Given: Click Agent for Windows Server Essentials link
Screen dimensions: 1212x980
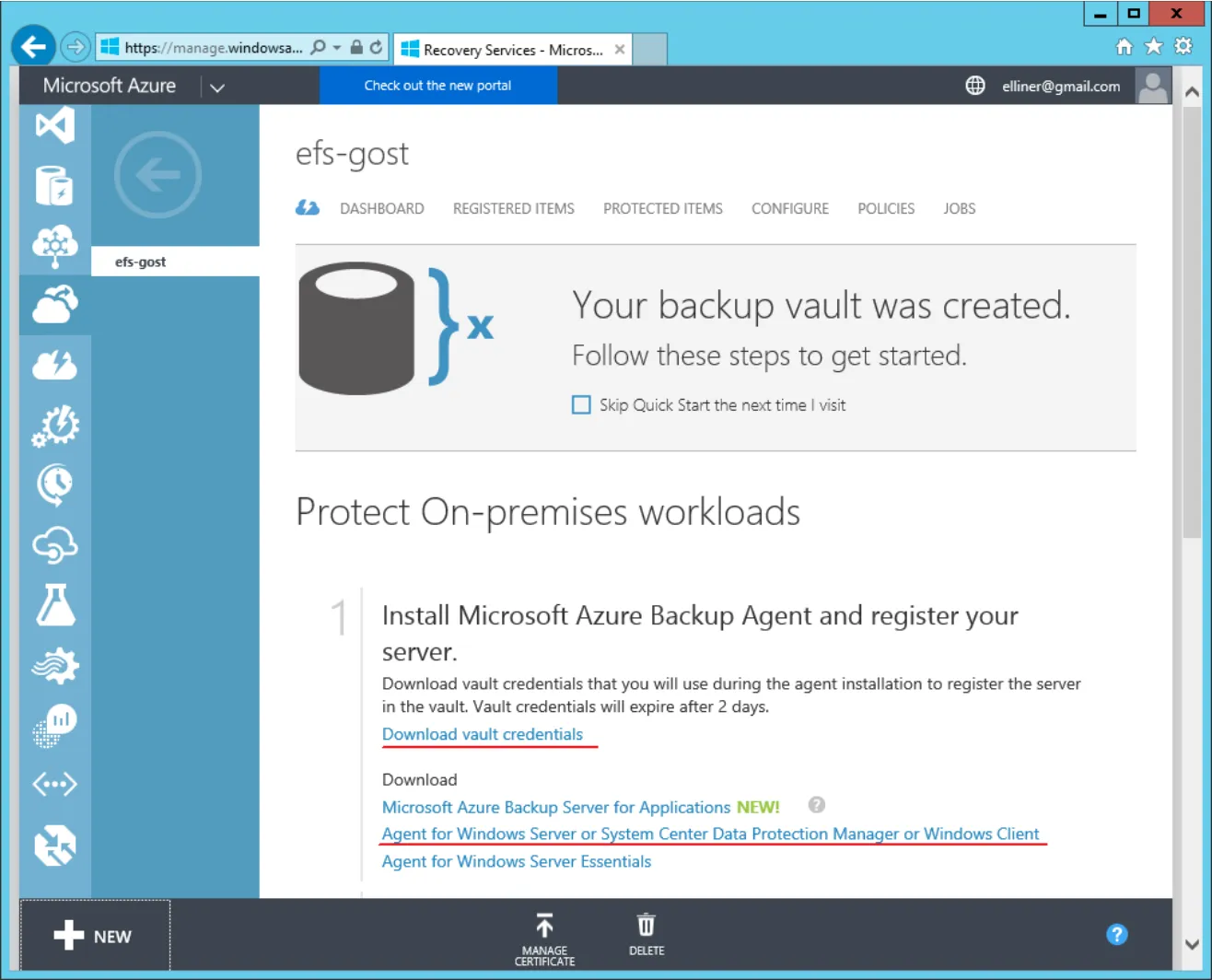Looking at the screenshot, I should click(517, 861).
